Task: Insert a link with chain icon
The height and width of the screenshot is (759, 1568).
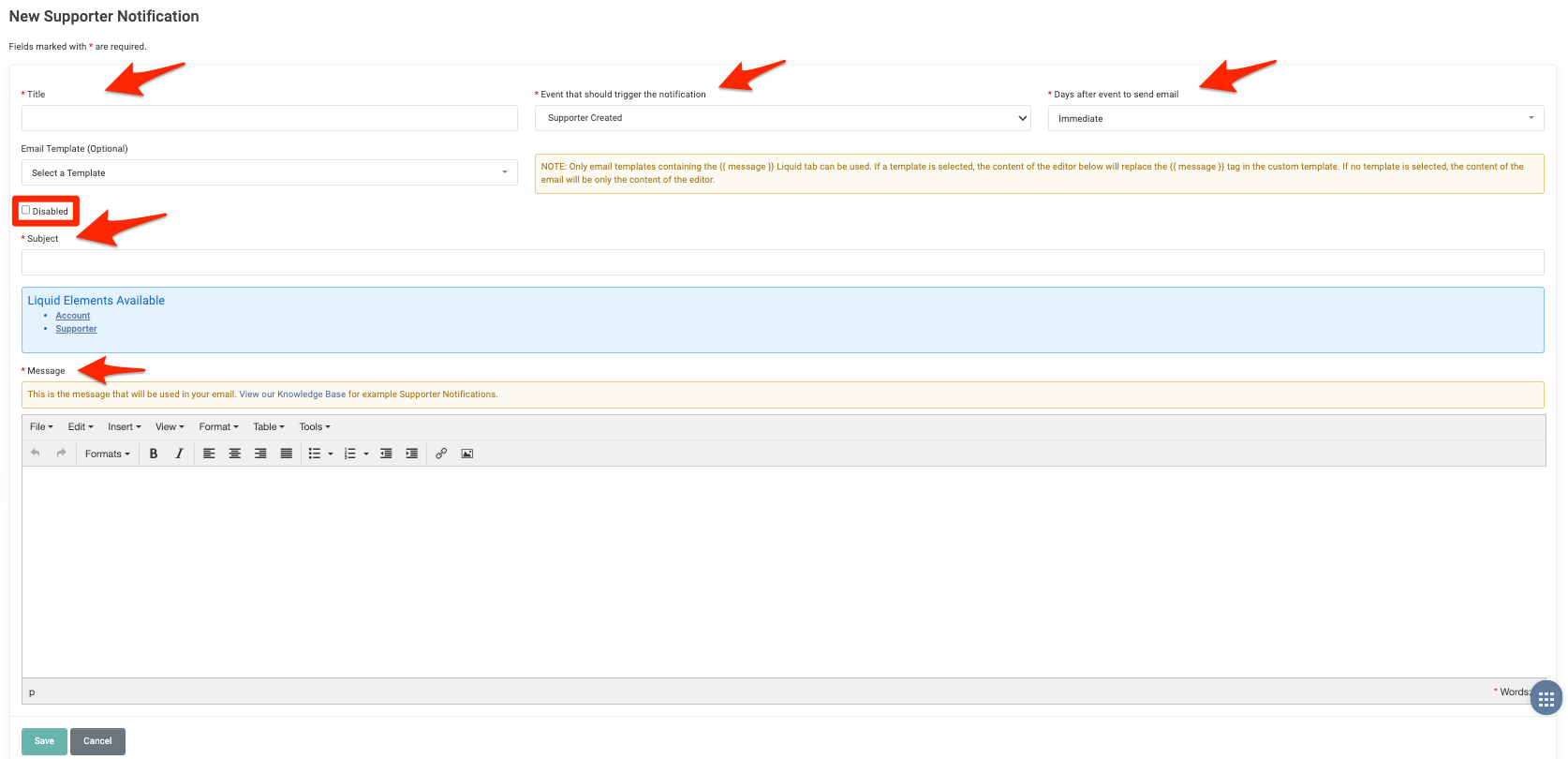Action: click(x=441, y=454)
